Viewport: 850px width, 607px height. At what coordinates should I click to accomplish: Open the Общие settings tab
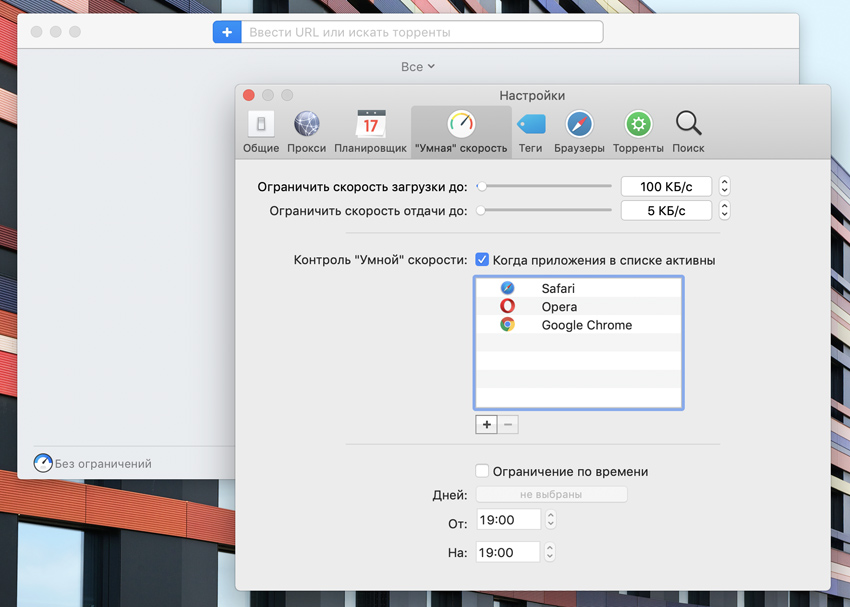click(x=261, y=133)
